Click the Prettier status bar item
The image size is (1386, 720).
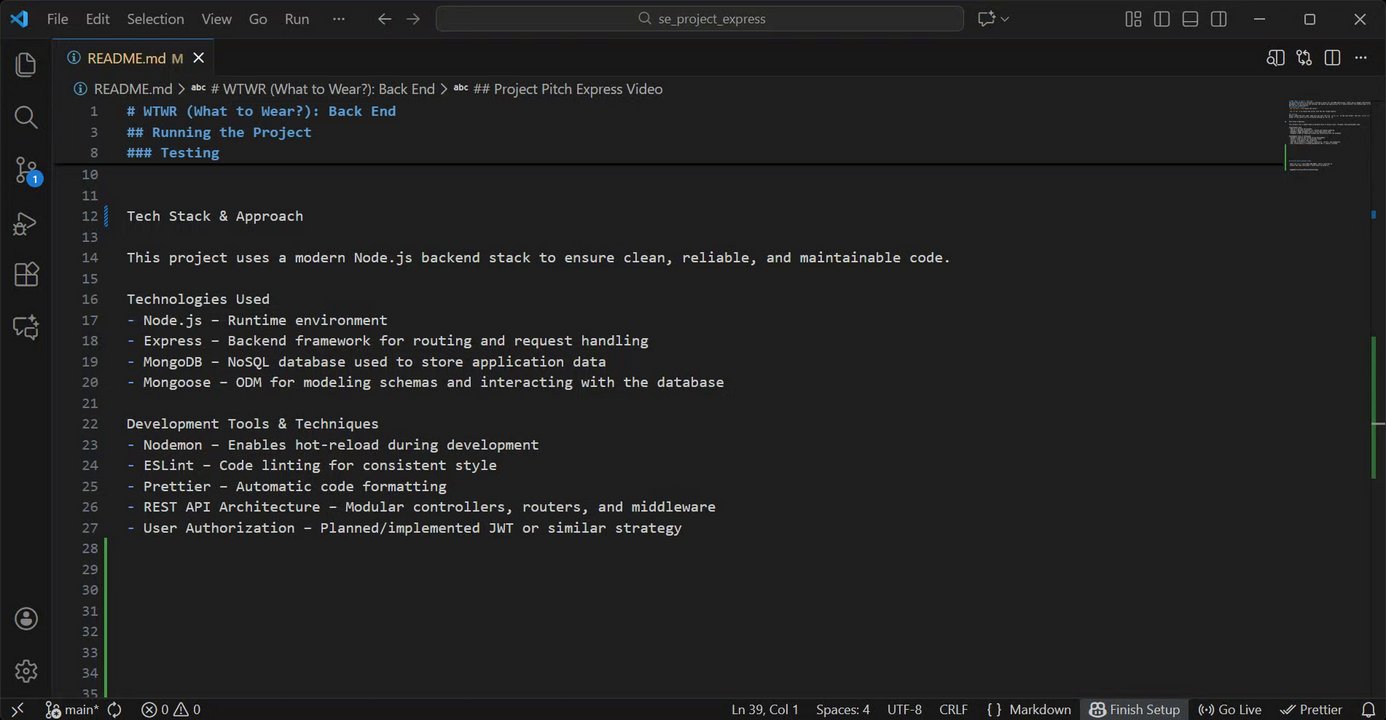(1312, 709)
